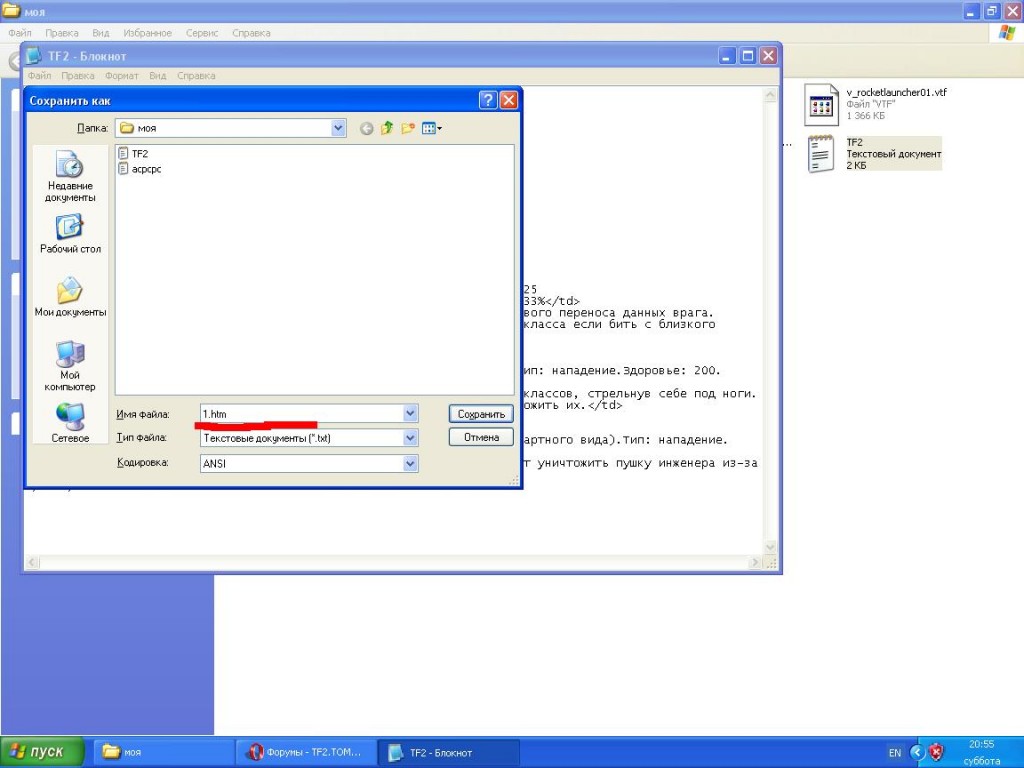Open Вид menu in Notepad
Image resolution: width=1024 pixels, height=768 pixels.
157,76
